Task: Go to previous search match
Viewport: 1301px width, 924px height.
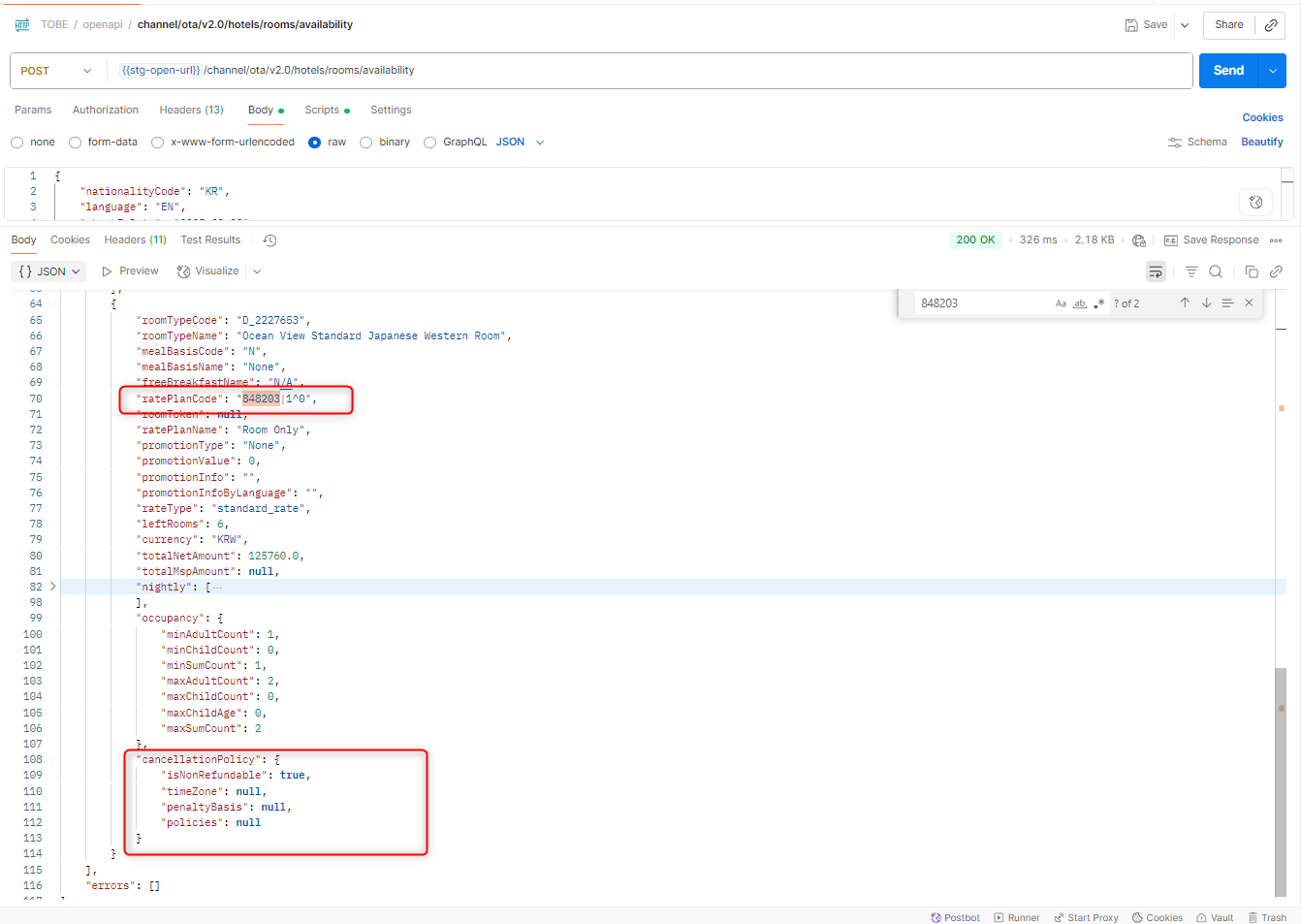Action: pos(1185,303)
